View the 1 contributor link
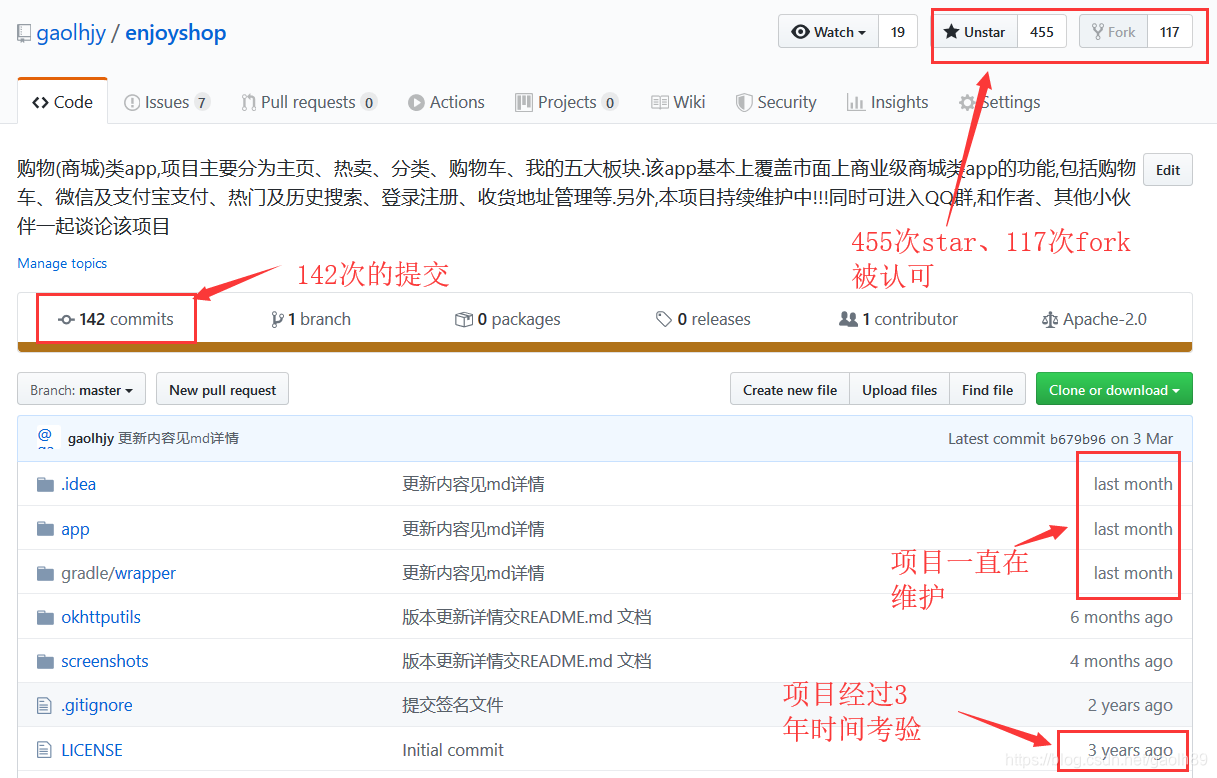The image size is (1217, 778). point(898,319)
